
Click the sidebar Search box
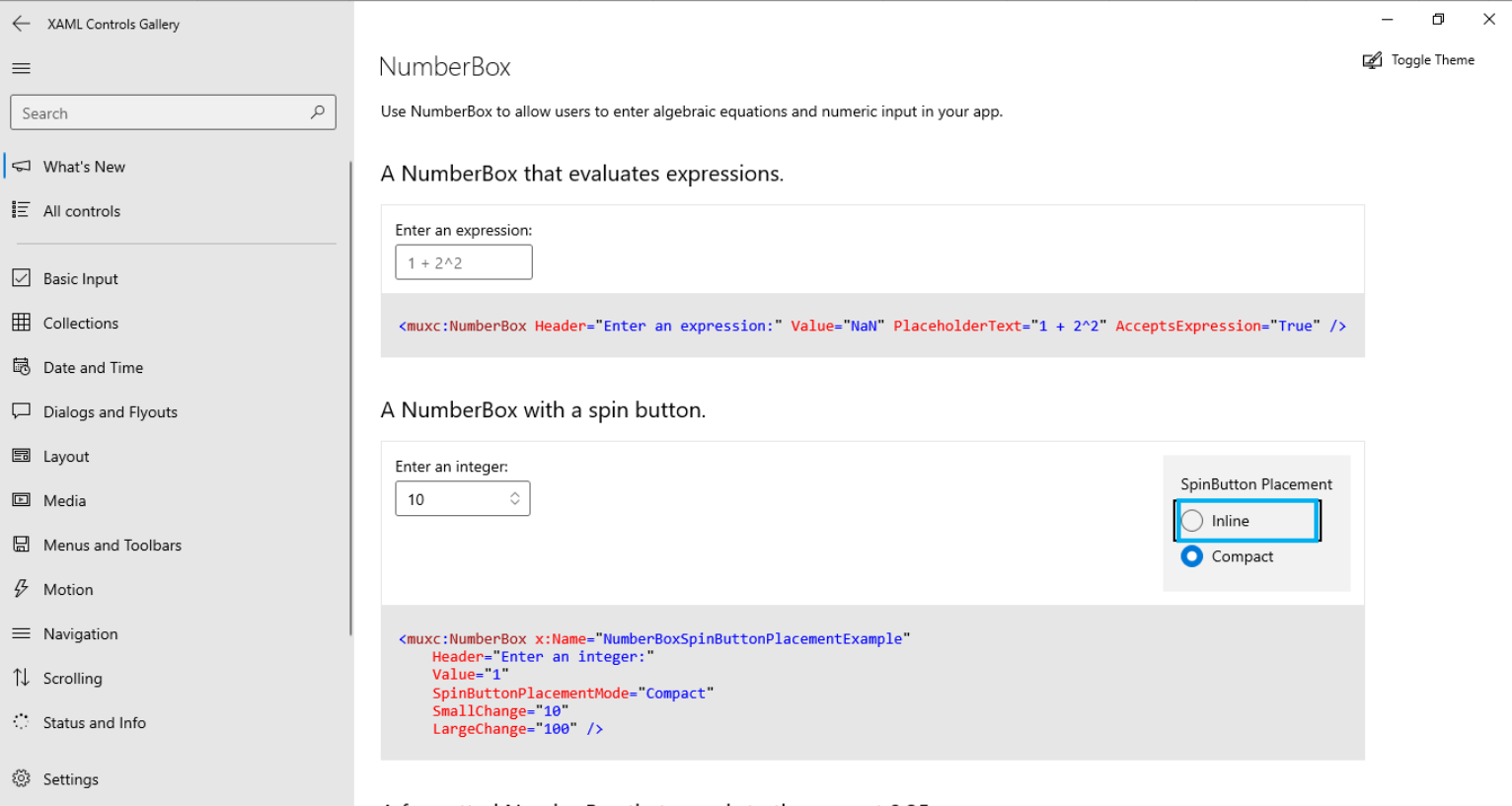tap(173, 112)
